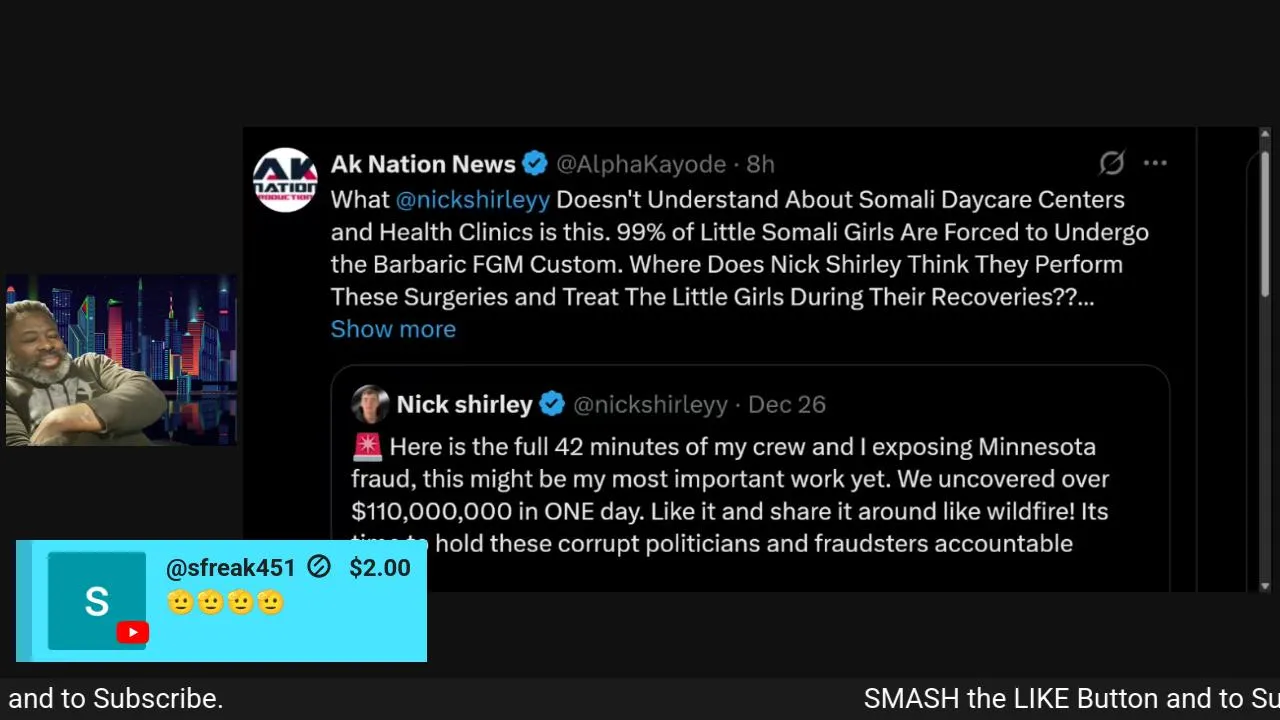The width and height of the screenshot is (1280, 720).
Task: Open the 8h timestamp link
Action: click(761, 164)
